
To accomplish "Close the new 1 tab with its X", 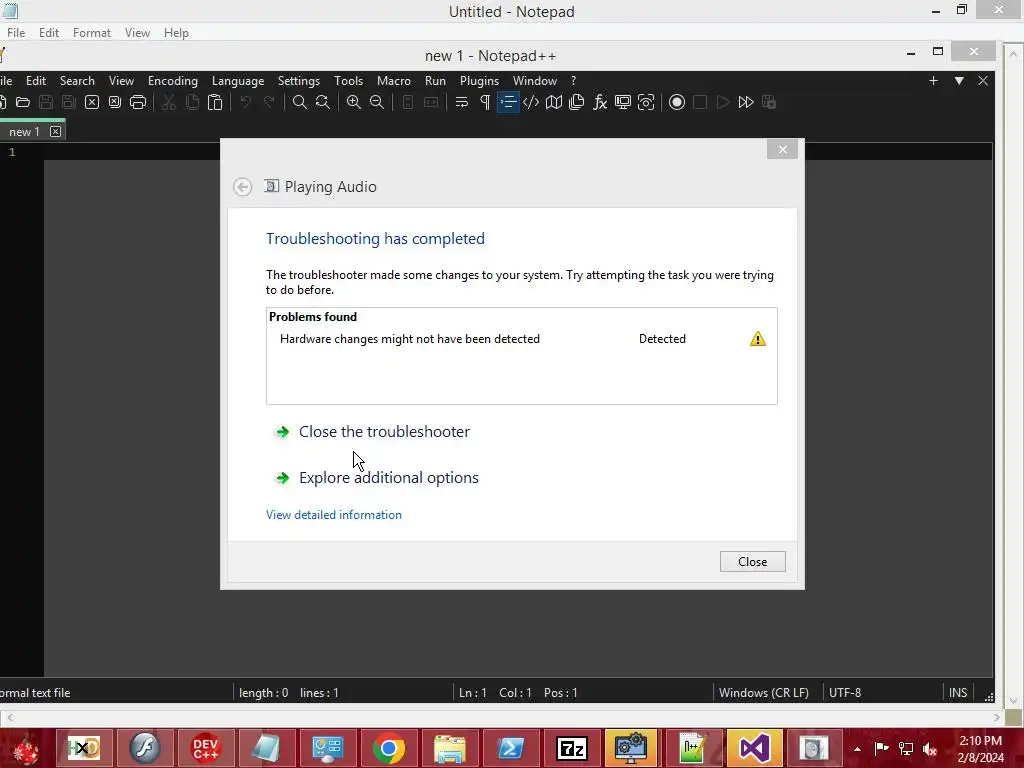I will [56, 131].
